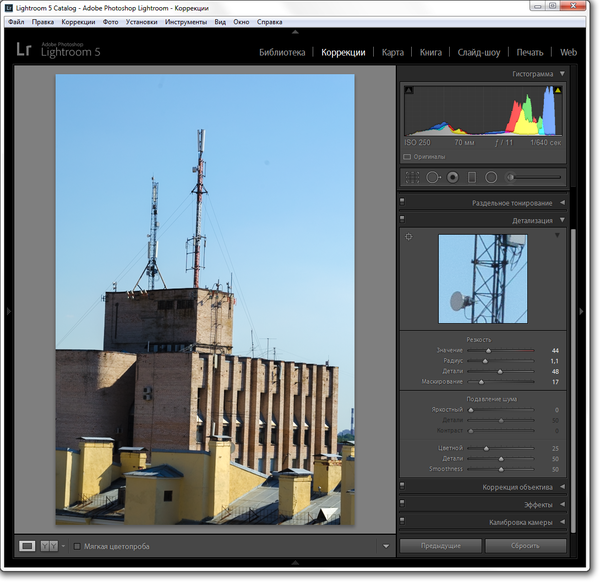This screenshot has height=582, width=600.
Task: Enable the Мягкая цветопроба checkbox
Action: 78,546
